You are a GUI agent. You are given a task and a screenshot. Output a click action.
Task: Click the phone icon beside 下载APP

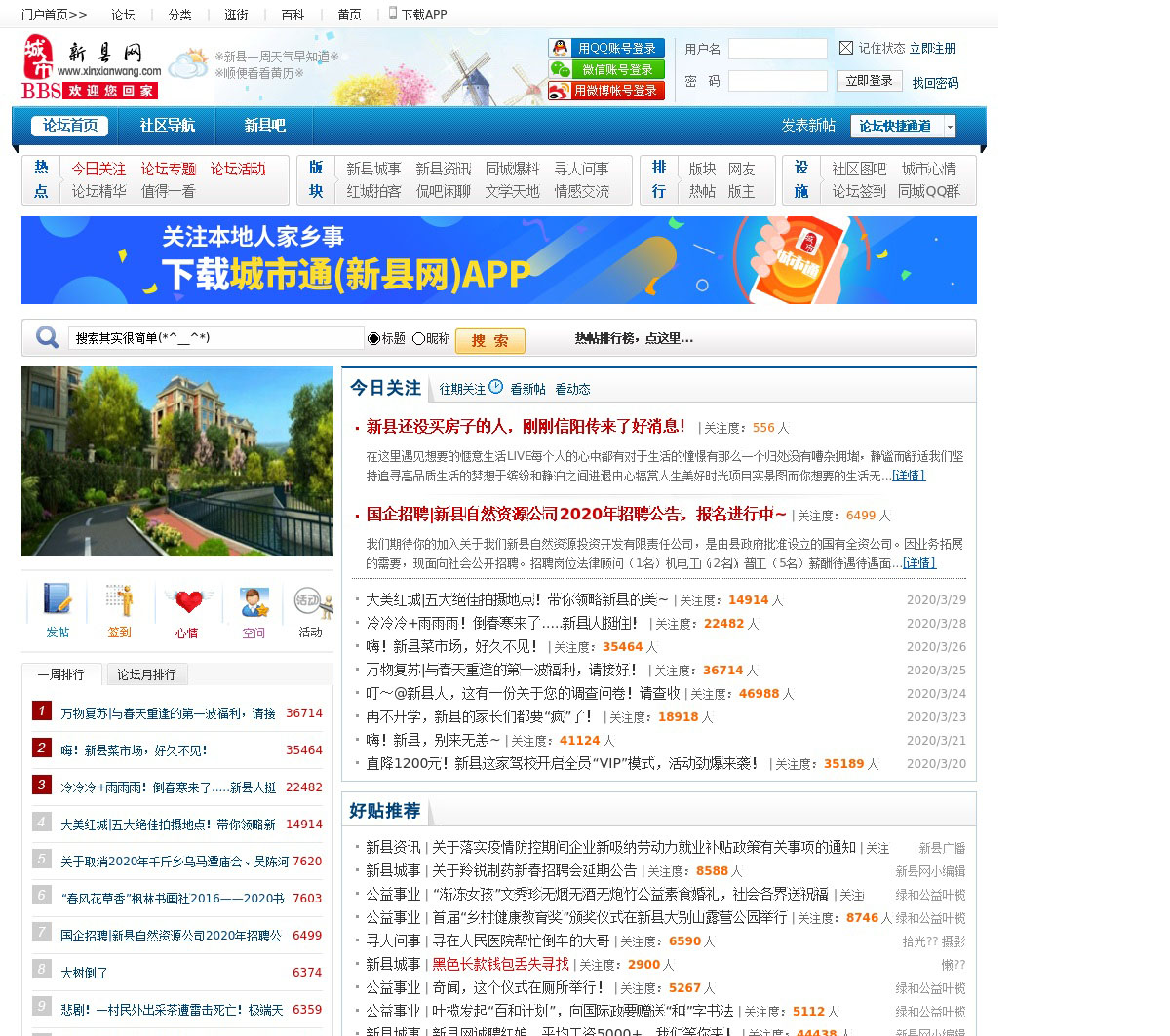coord(393,13)
